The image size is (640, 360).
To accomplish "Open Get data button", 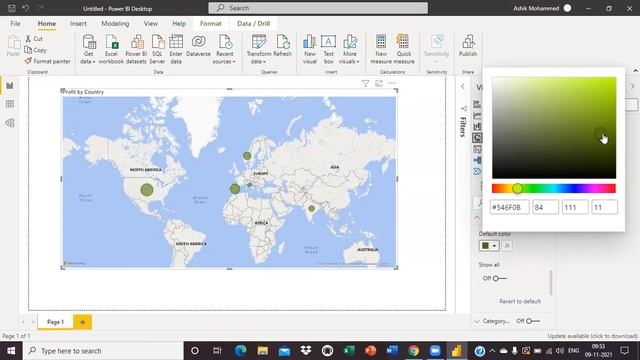I will coord(88,49).
